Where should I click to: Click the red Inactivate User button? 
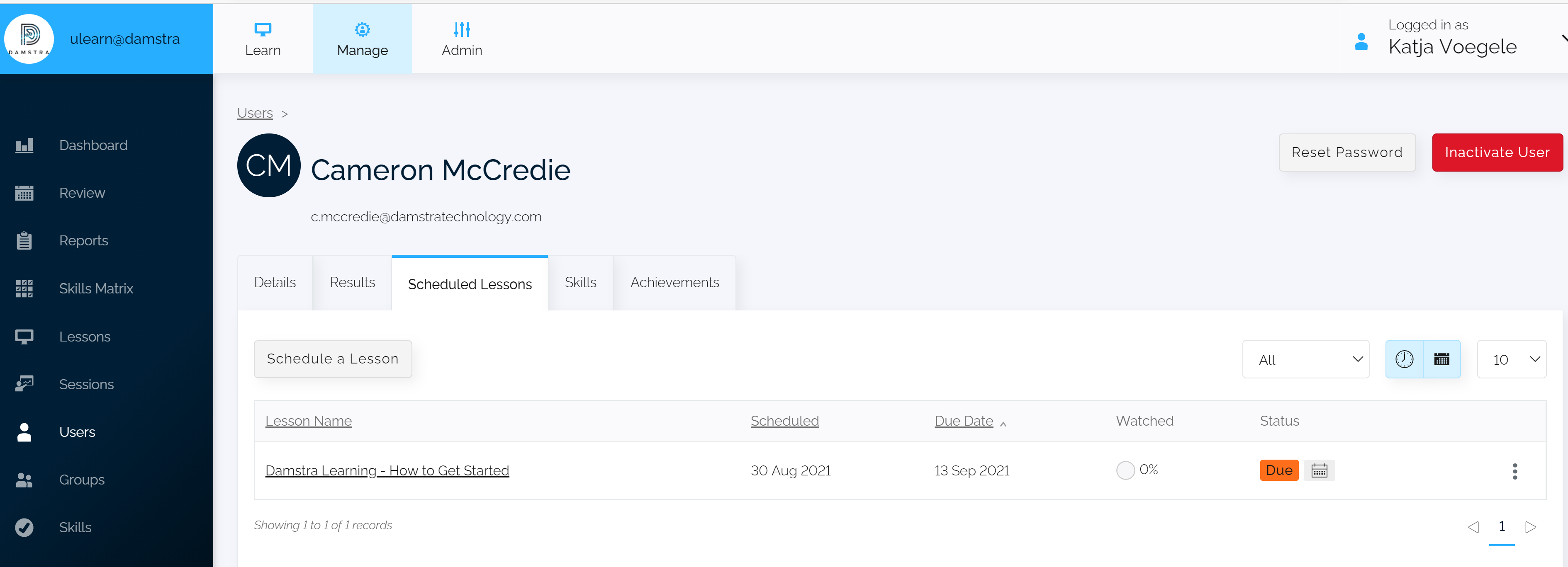coord(1497,152)
